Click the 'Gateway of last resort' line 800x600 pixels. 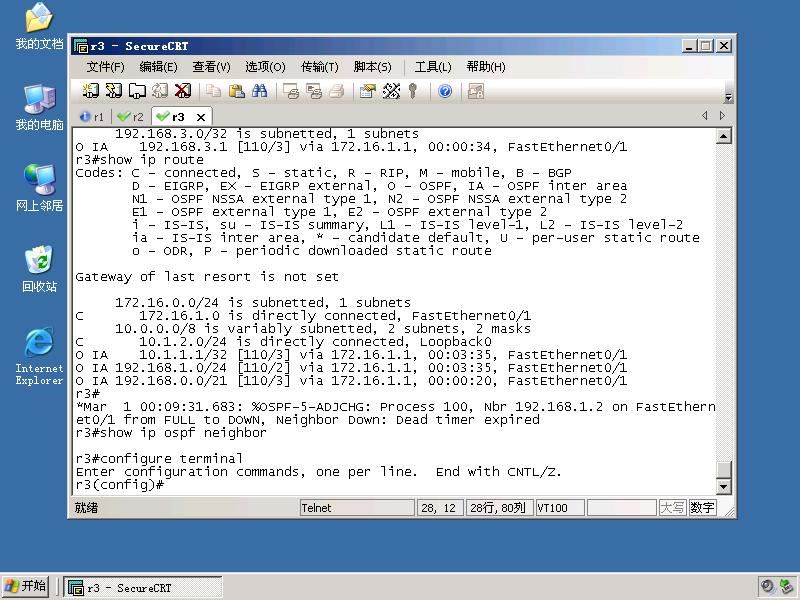point(207,277)
